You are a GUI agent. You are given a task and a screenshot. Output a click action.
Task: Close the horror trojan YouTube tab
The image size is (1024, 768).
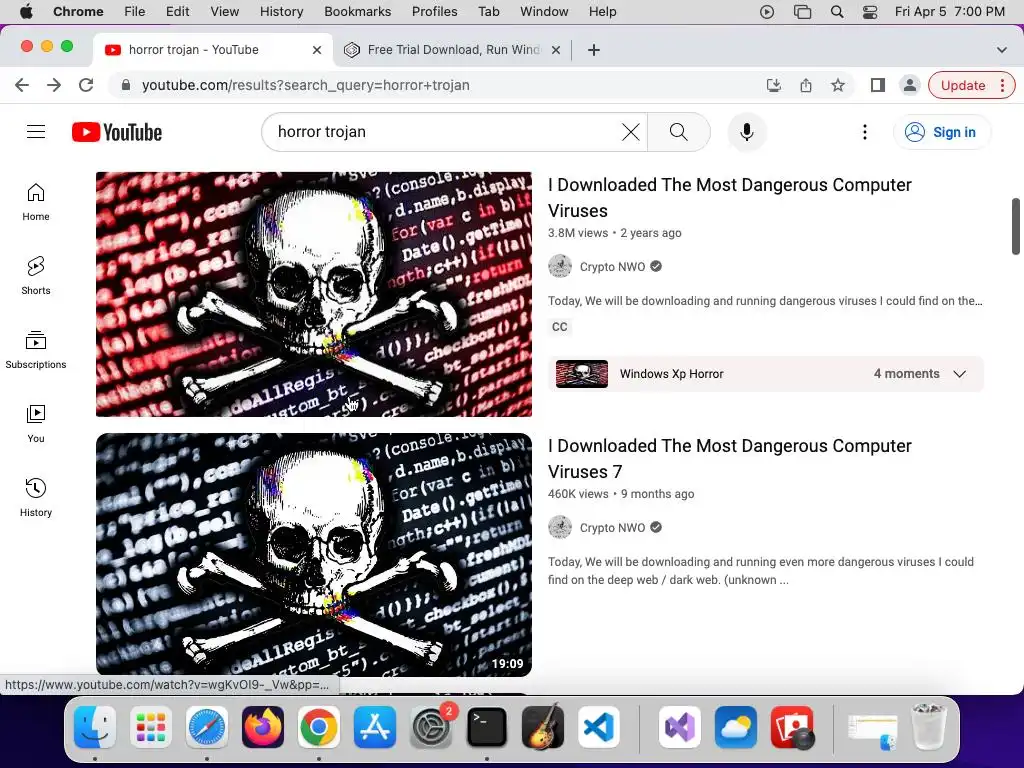pyautogui.click(x=317, y=50)
